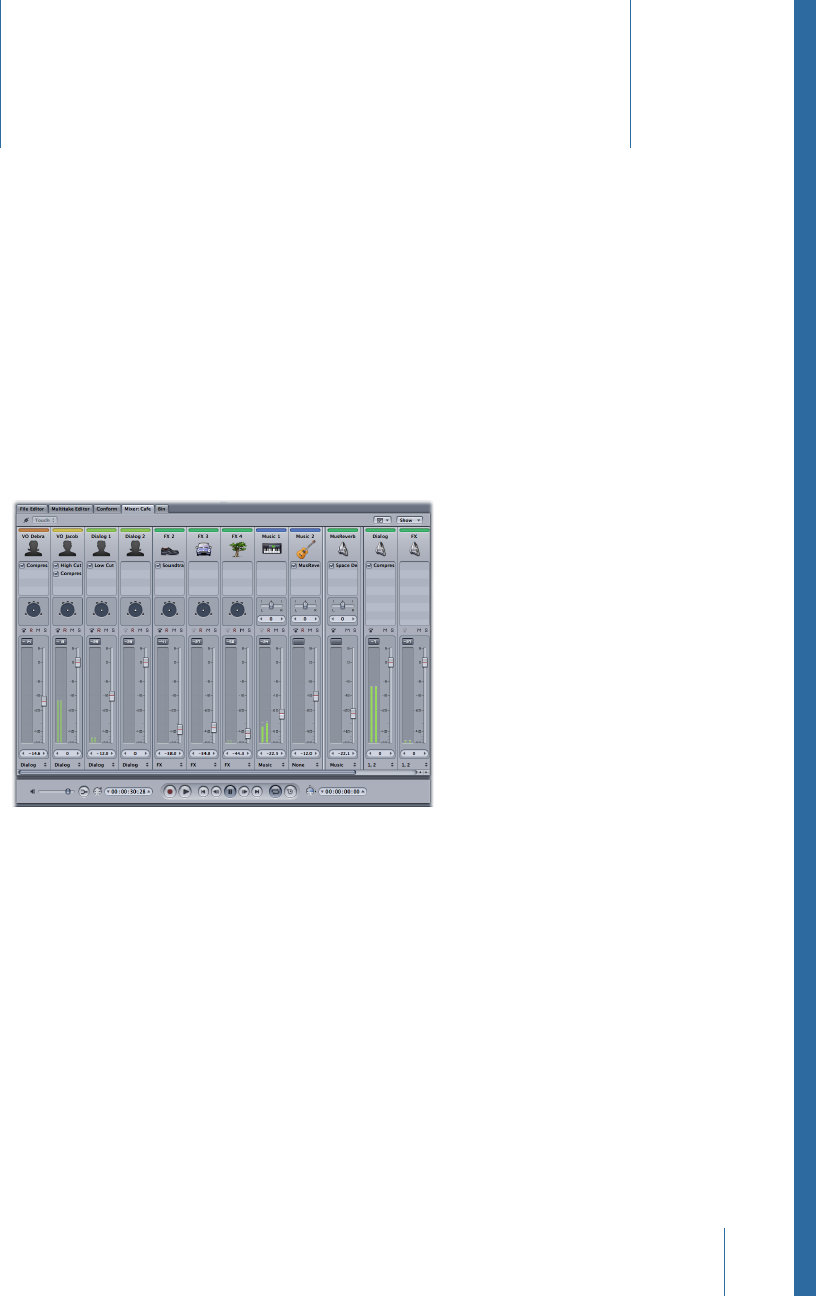
Task: Switch to the Bin tab
Action: coord(161,508)
